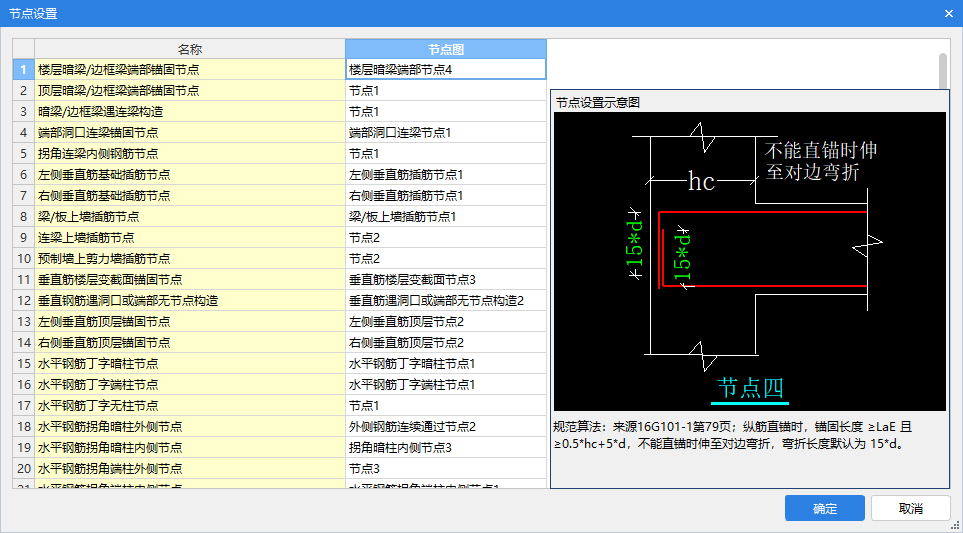
Task: Click the hc dimension label
Action: [x=701, y=181]
